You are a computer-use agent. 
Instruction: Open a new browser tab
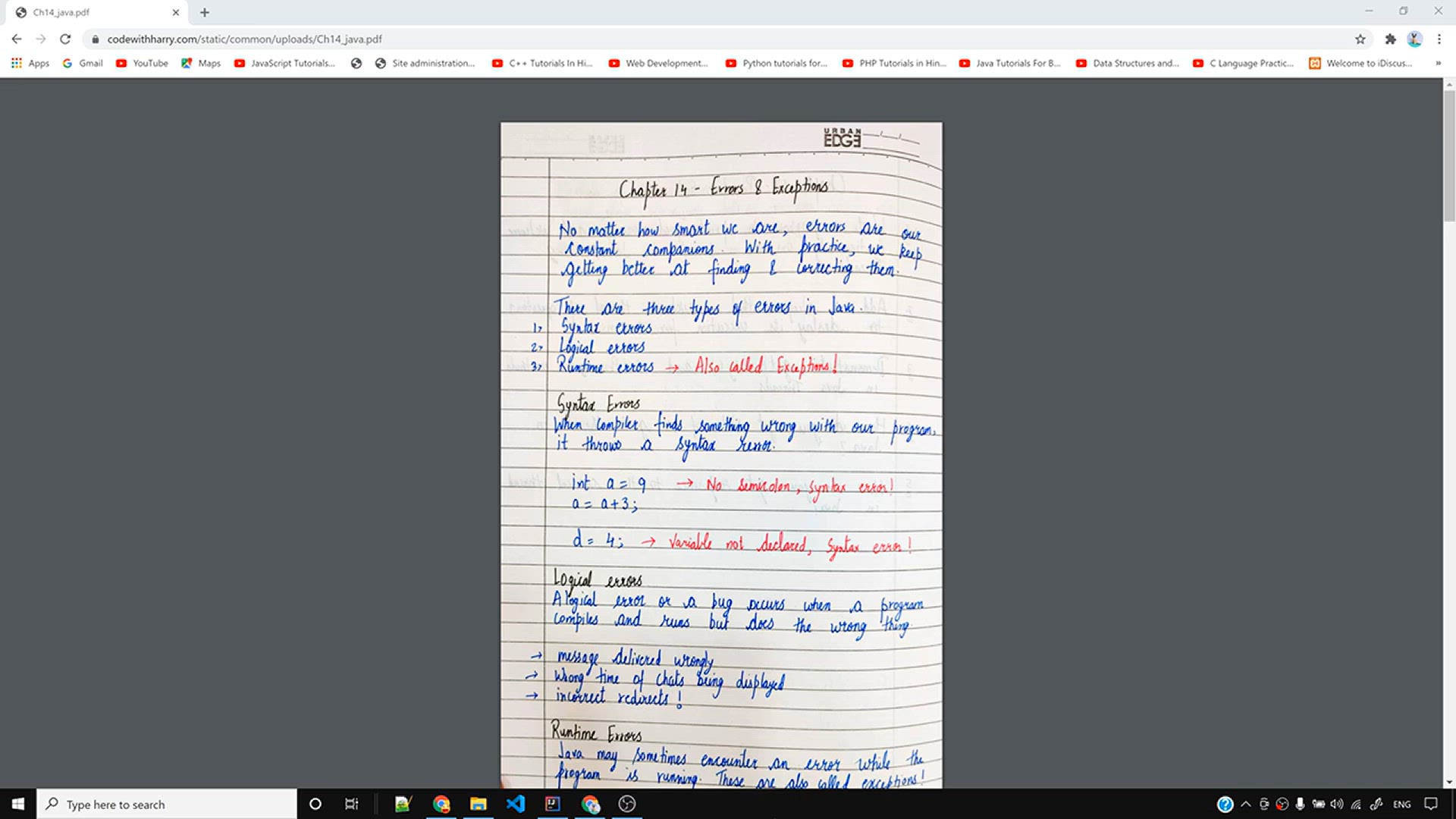205,12
